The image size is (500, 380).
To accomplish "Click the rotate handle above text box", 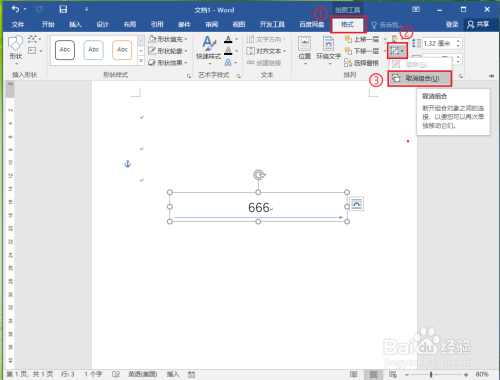I will coord(259,175).
